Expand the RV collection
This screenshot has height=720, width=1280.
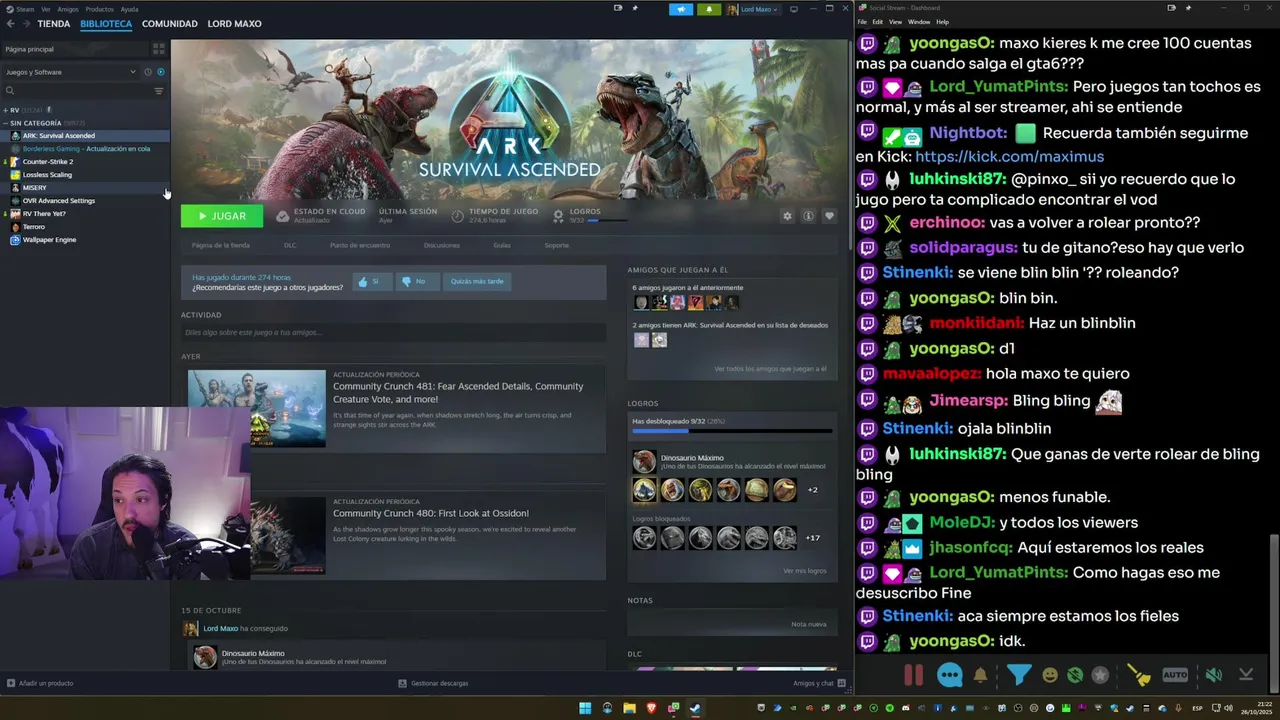(5, 110)
